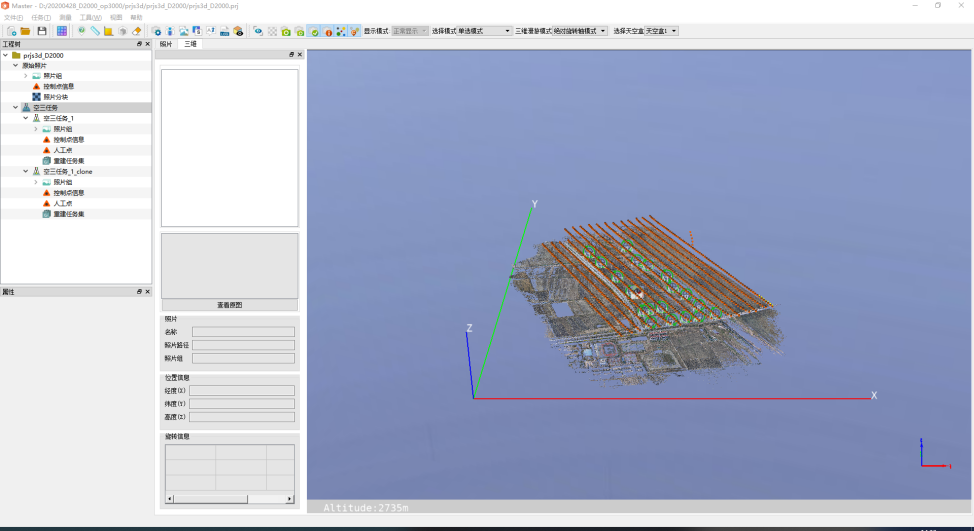This screenshot has height=531, width=974.
Task: Select the 照片分块 tree item
Action: (x=55, y=97)
